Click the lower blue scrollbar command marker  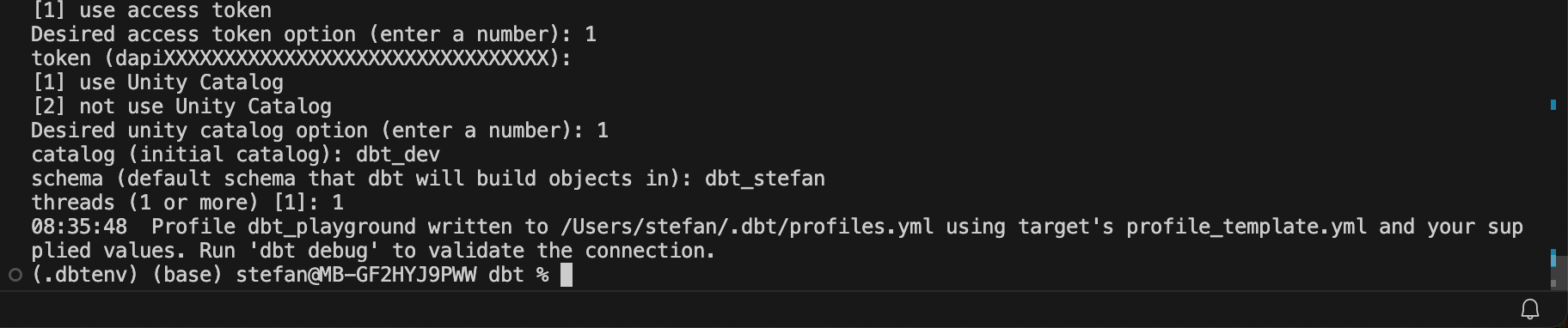1553,258
